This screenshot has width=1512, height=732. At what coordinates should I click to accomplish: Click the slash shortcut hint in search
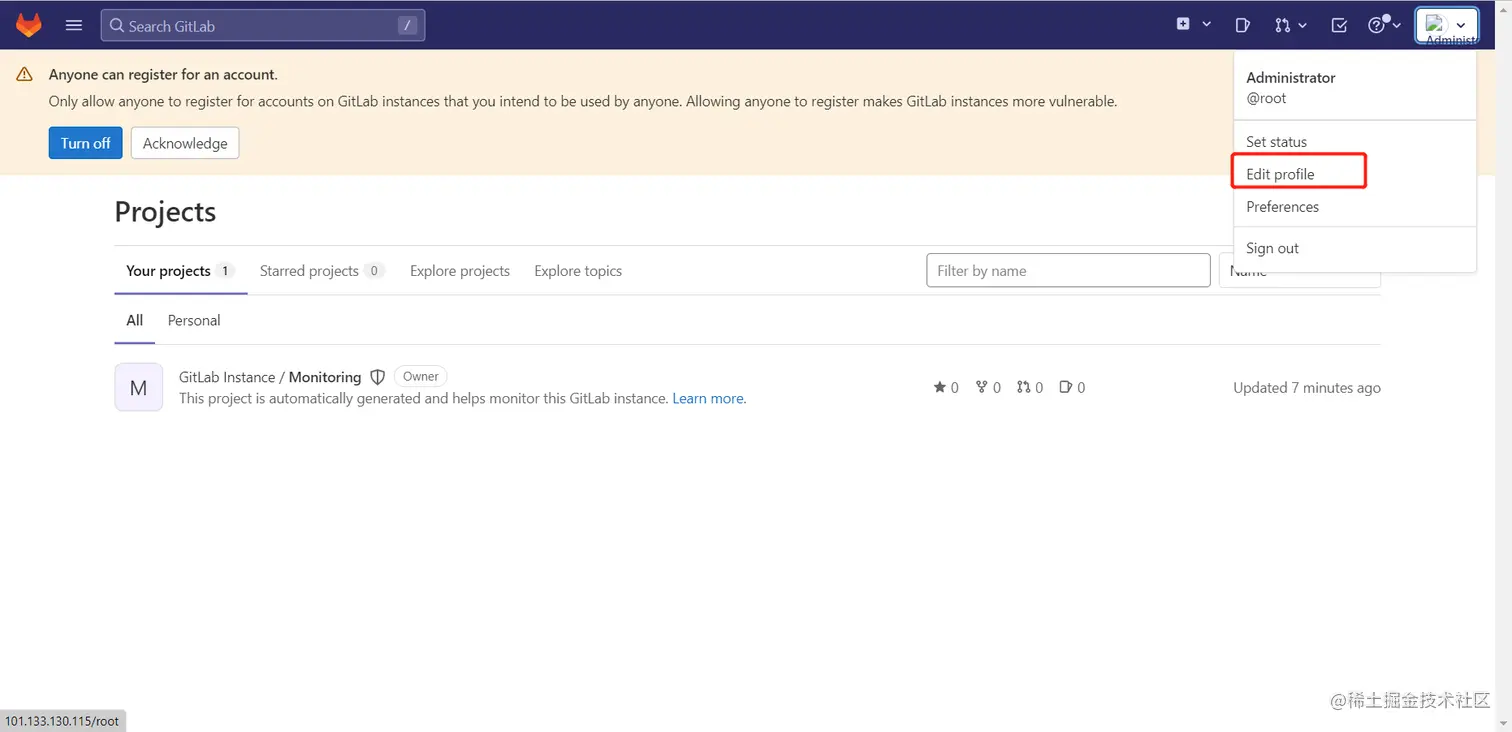point(407,26)
